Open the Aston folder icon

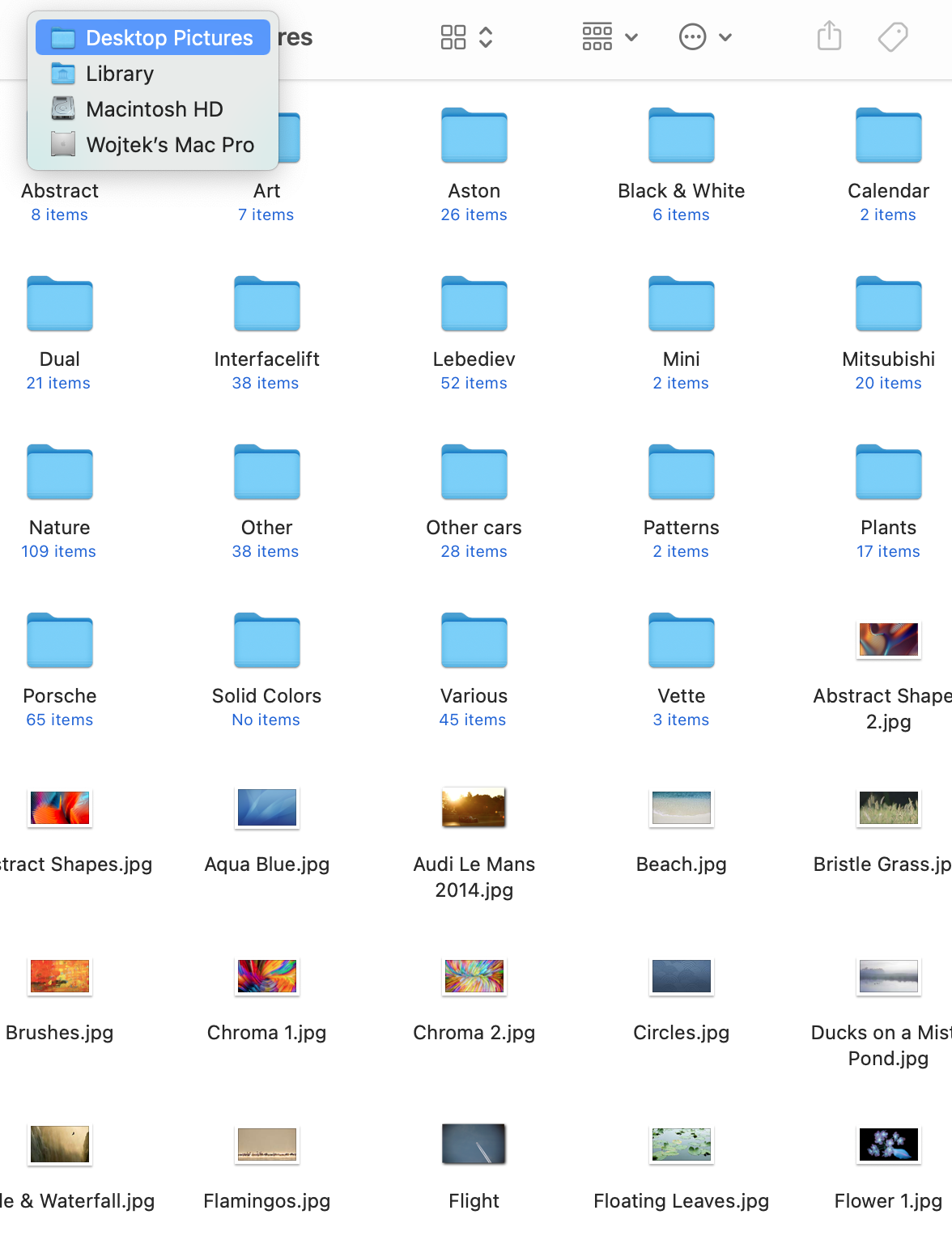(474, 135)
